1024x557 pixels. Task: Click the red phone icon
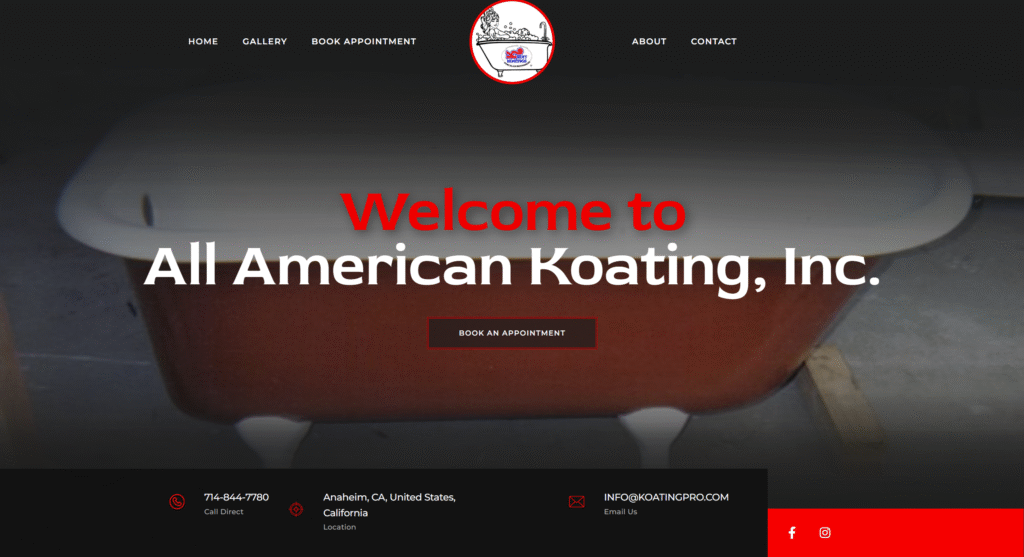pyautogui.click(x=177, y=501)
